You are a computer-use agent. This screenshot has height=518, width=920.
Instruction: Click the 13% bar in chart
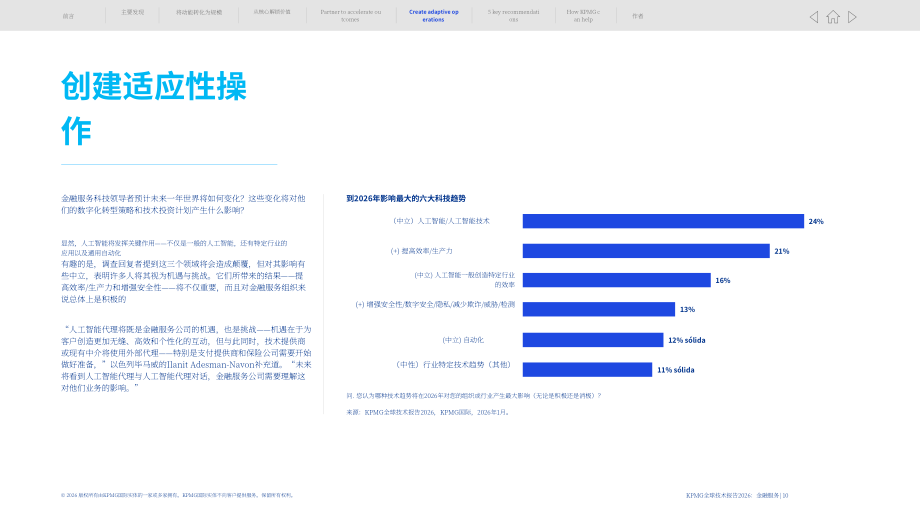point(598,309)
